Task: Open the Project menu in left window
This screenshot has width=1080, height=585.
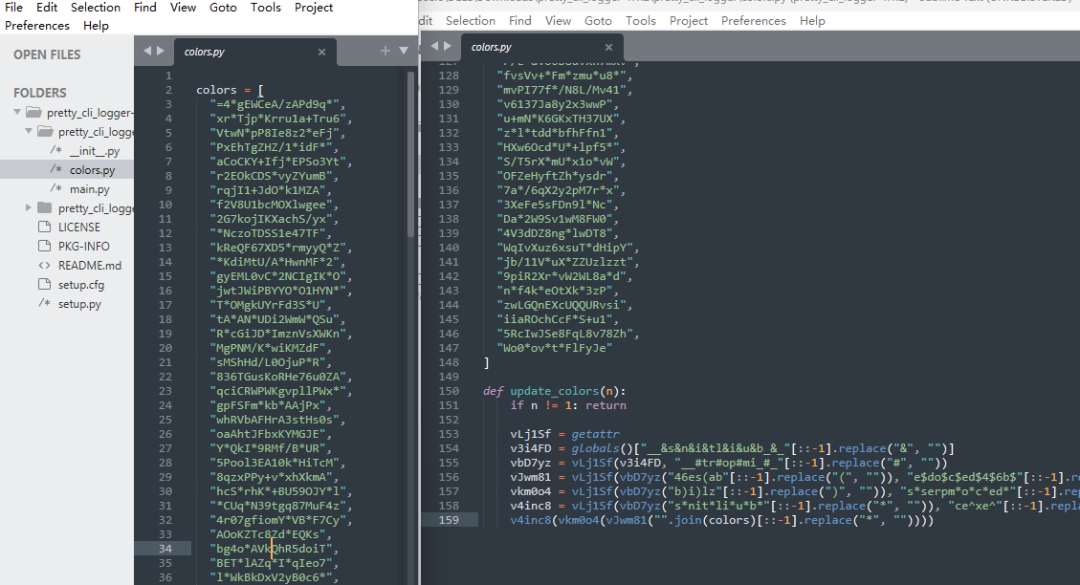Action: click(313, 8)
